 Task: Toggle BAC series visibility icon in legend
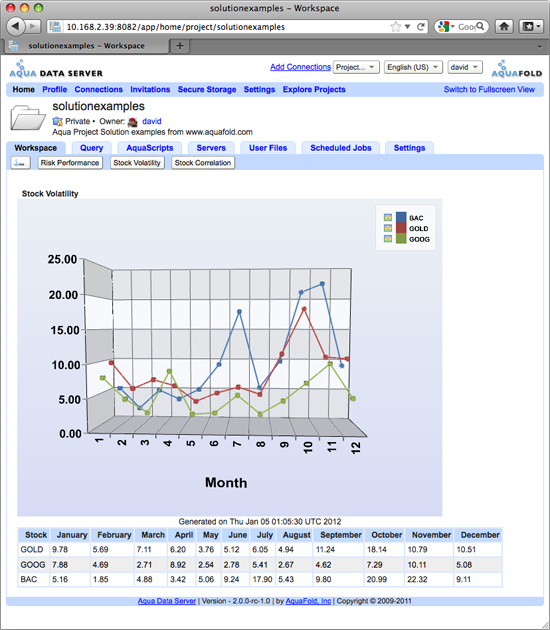coord(388,217)
